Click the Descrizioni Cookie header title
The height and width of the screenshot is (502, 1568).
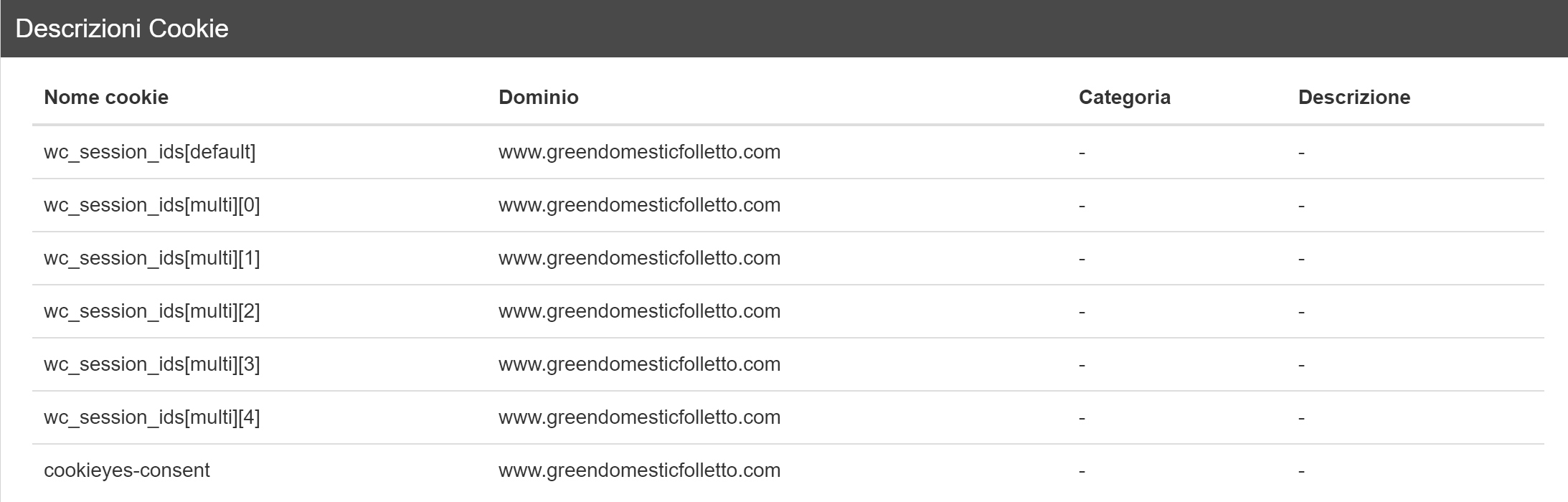[122, 29]
